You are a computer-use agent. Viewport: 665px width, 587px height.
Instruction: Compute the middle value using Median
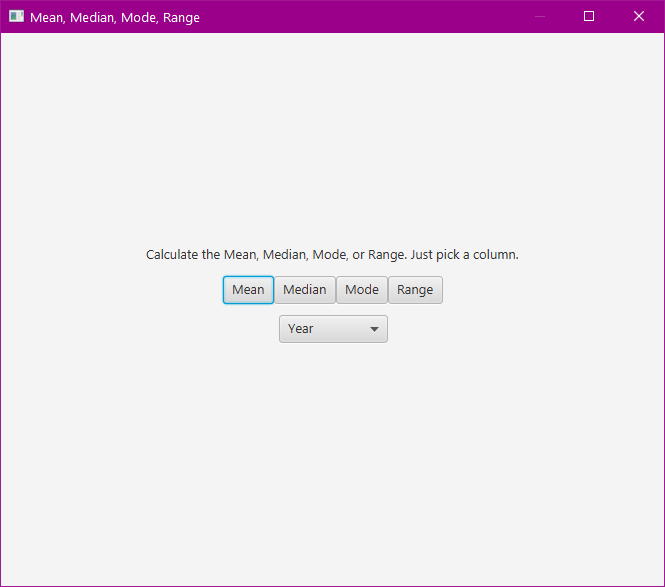305,290
